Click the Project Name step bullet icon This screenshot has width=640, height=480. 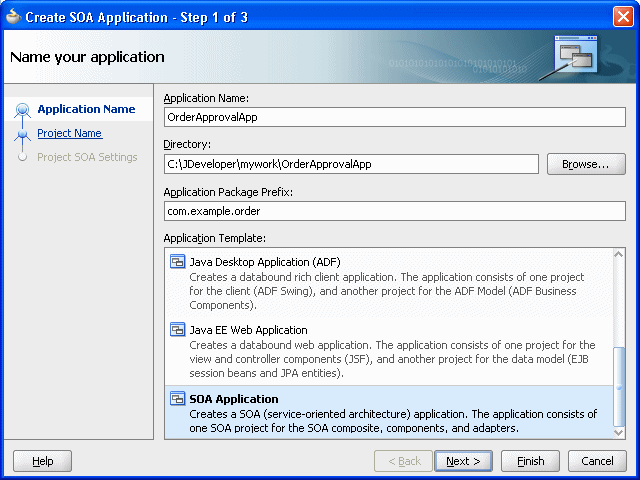[x=23, y=133]
